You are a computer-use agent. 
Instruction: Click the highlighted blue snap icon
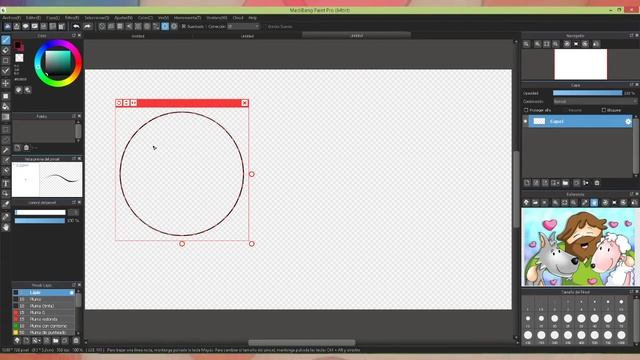[165, 27]
